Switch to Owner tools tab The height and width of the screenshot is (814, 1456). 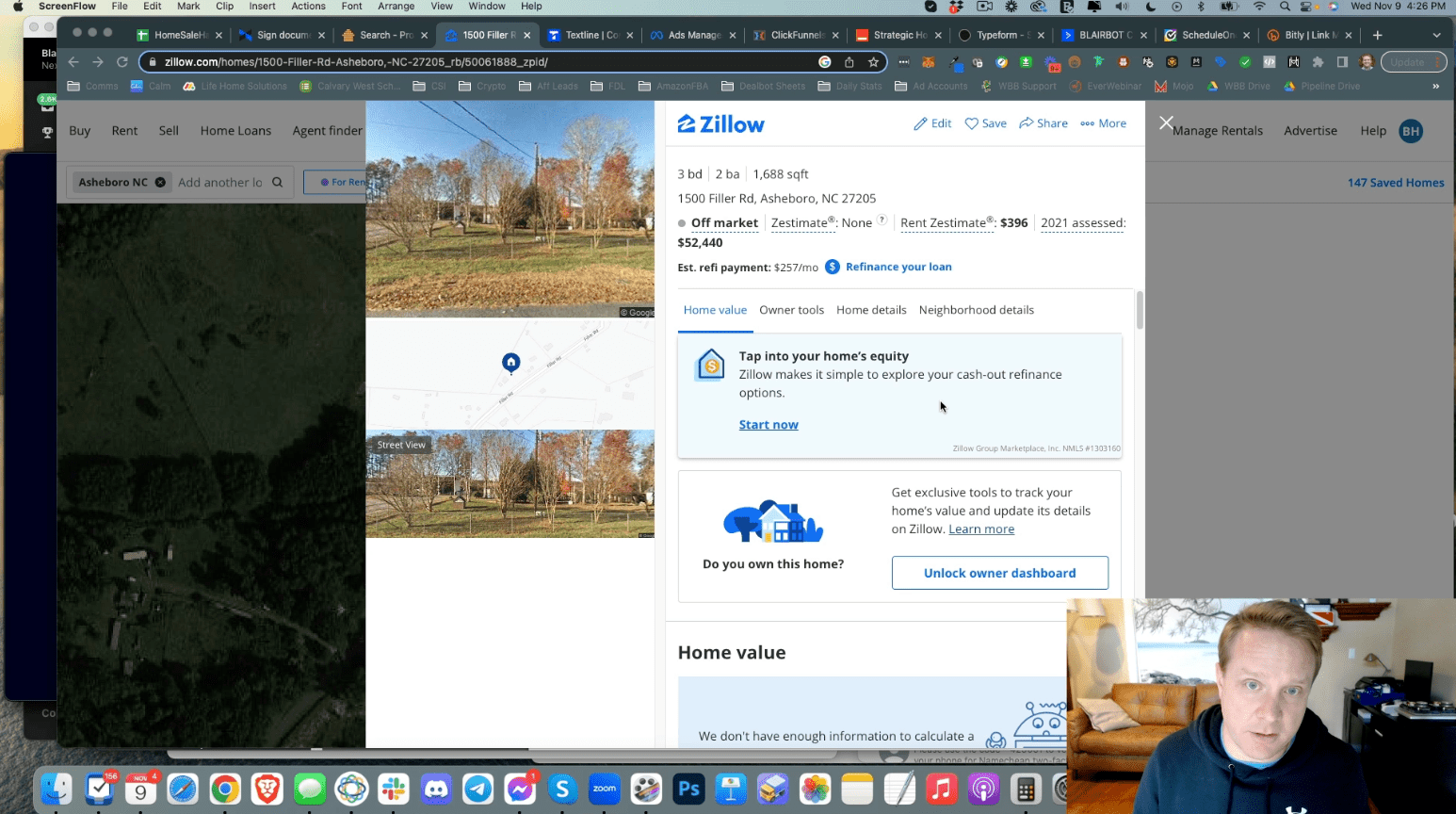point(791,310)
